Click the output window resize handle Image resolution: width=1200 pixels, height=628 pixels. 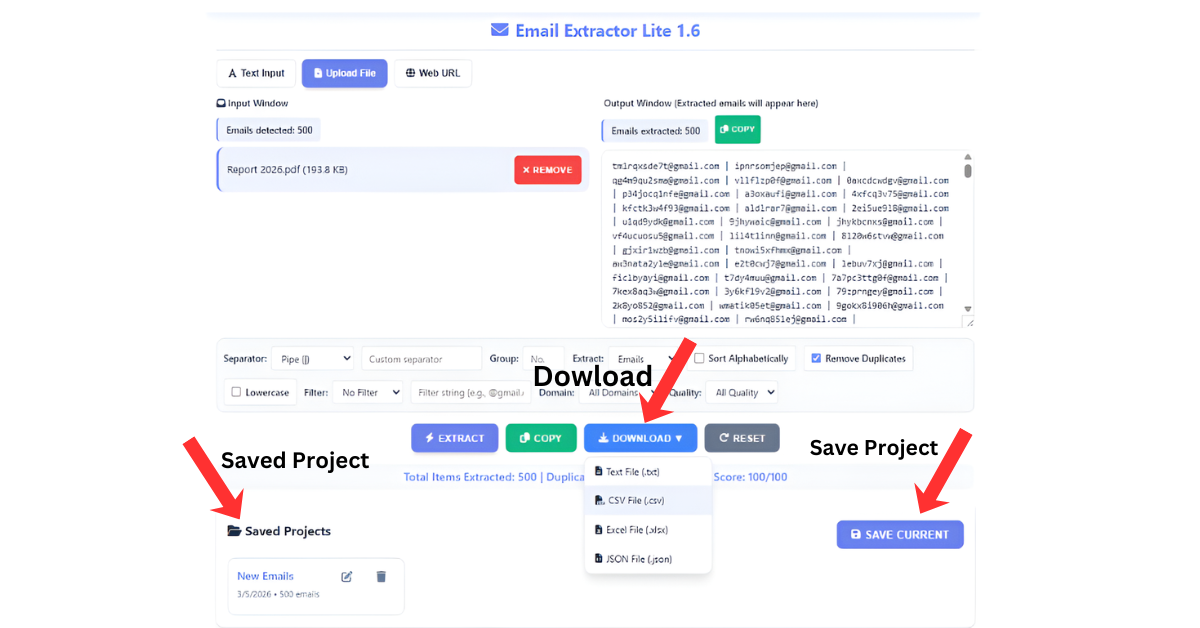[969, 321]
